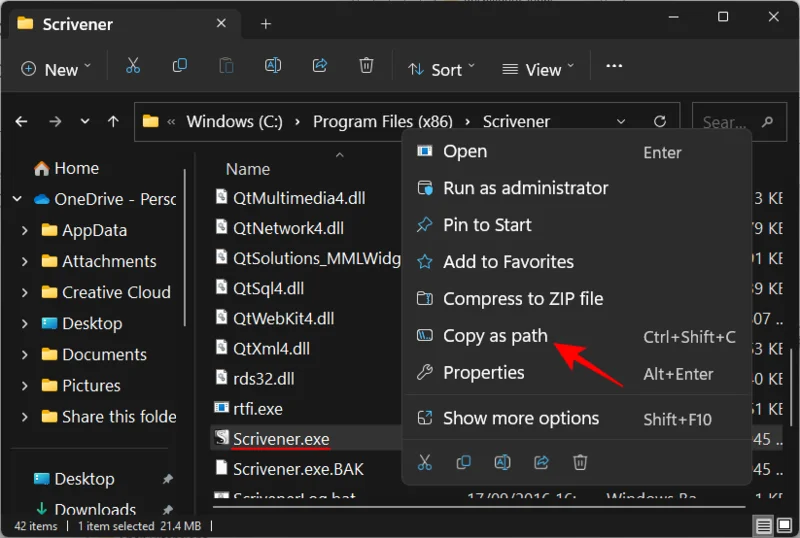Sort by the Name column header

(x=248, y=169)
